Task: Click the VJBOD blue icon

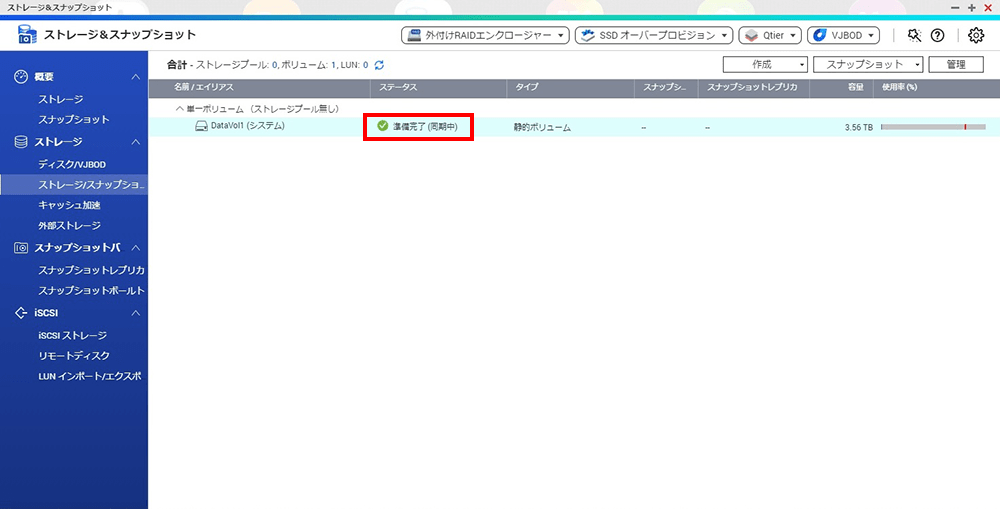Action: 820,35
